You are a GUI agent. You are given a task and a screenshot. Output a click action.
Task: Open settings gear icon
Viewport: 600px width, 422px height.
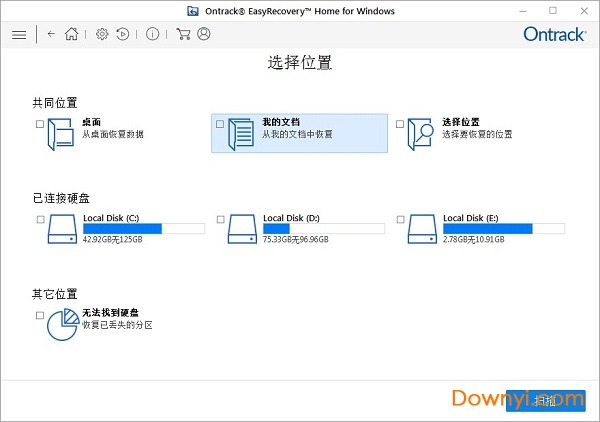[x=102, y=34]
